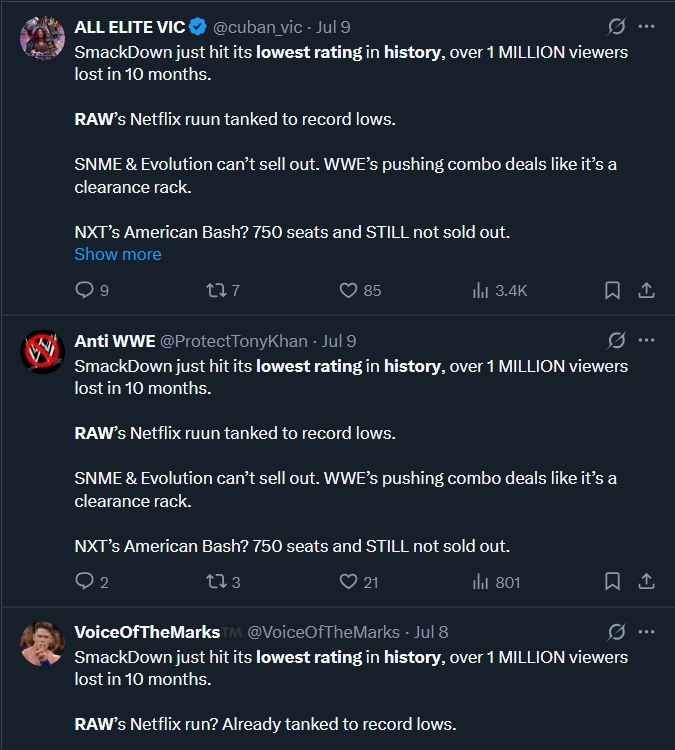Open more options for VoiceOfTheMarks post
The image size is (675, 750).
[646, 632]
